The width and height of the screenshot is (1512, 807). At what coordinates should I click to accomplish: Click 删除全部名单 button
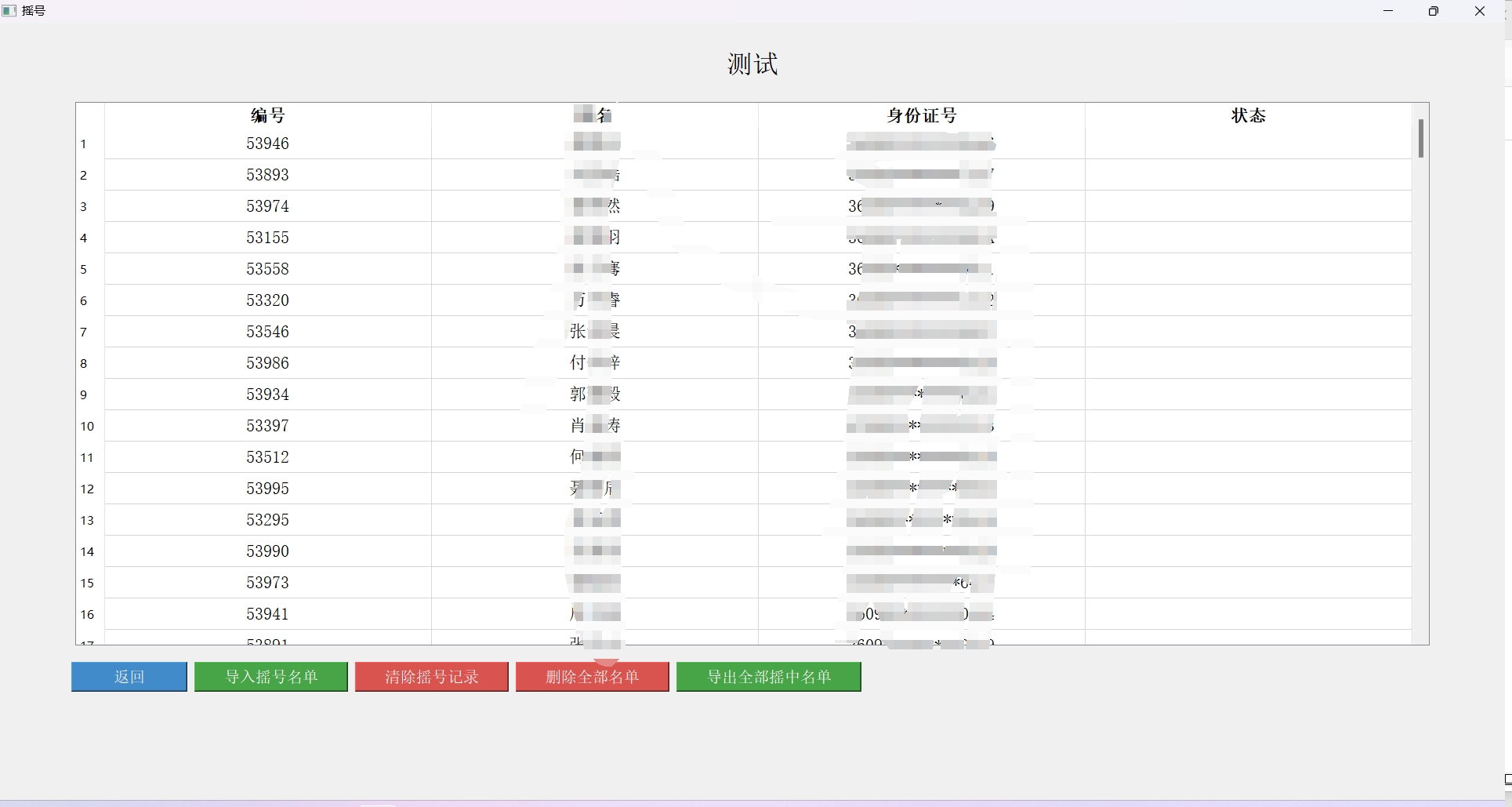(x=593, y=677)
